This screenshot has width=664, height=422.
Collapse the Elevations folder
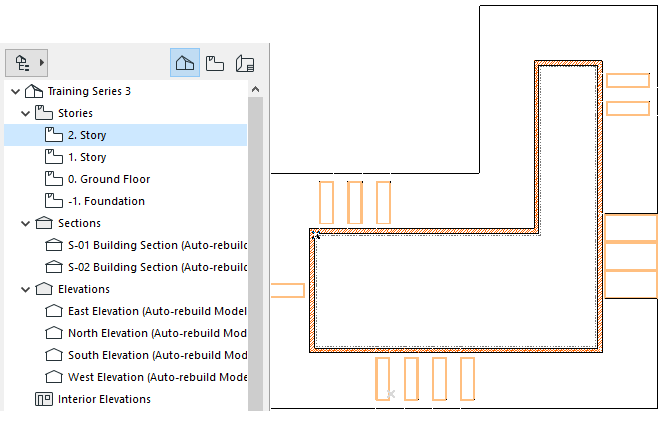pos(26,289)
